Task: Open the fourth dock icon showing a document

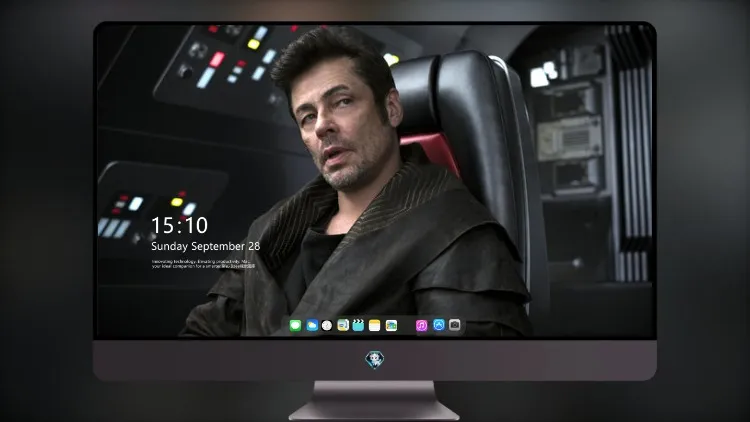Action: pyautogui.click(x=343, y=325)
